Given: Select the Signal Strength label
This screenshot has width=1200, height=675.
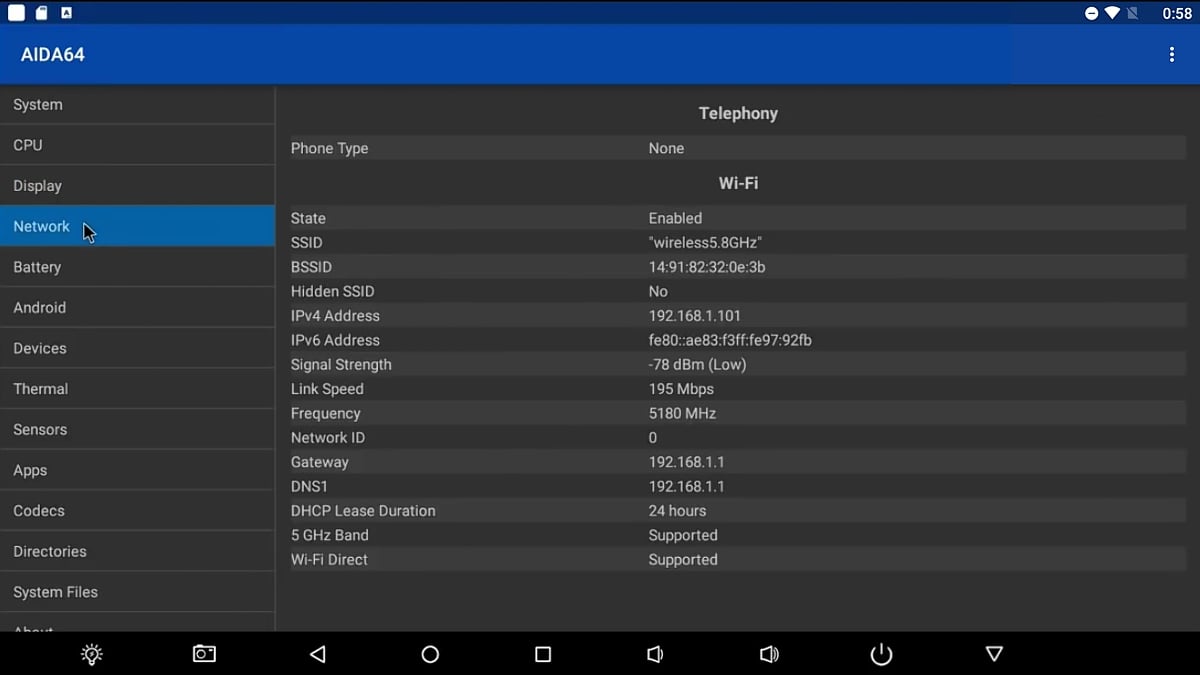Looking at the screenshot, I should click(341, 365).
